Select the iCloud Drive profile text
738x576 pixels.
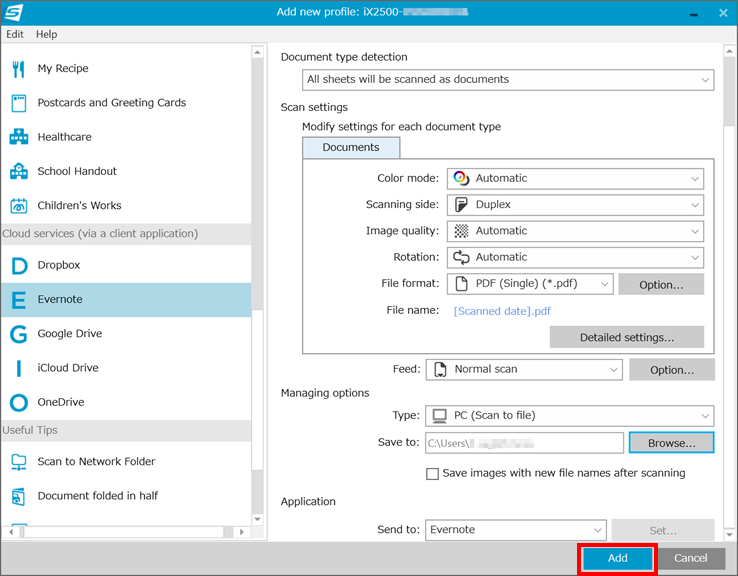68,368
